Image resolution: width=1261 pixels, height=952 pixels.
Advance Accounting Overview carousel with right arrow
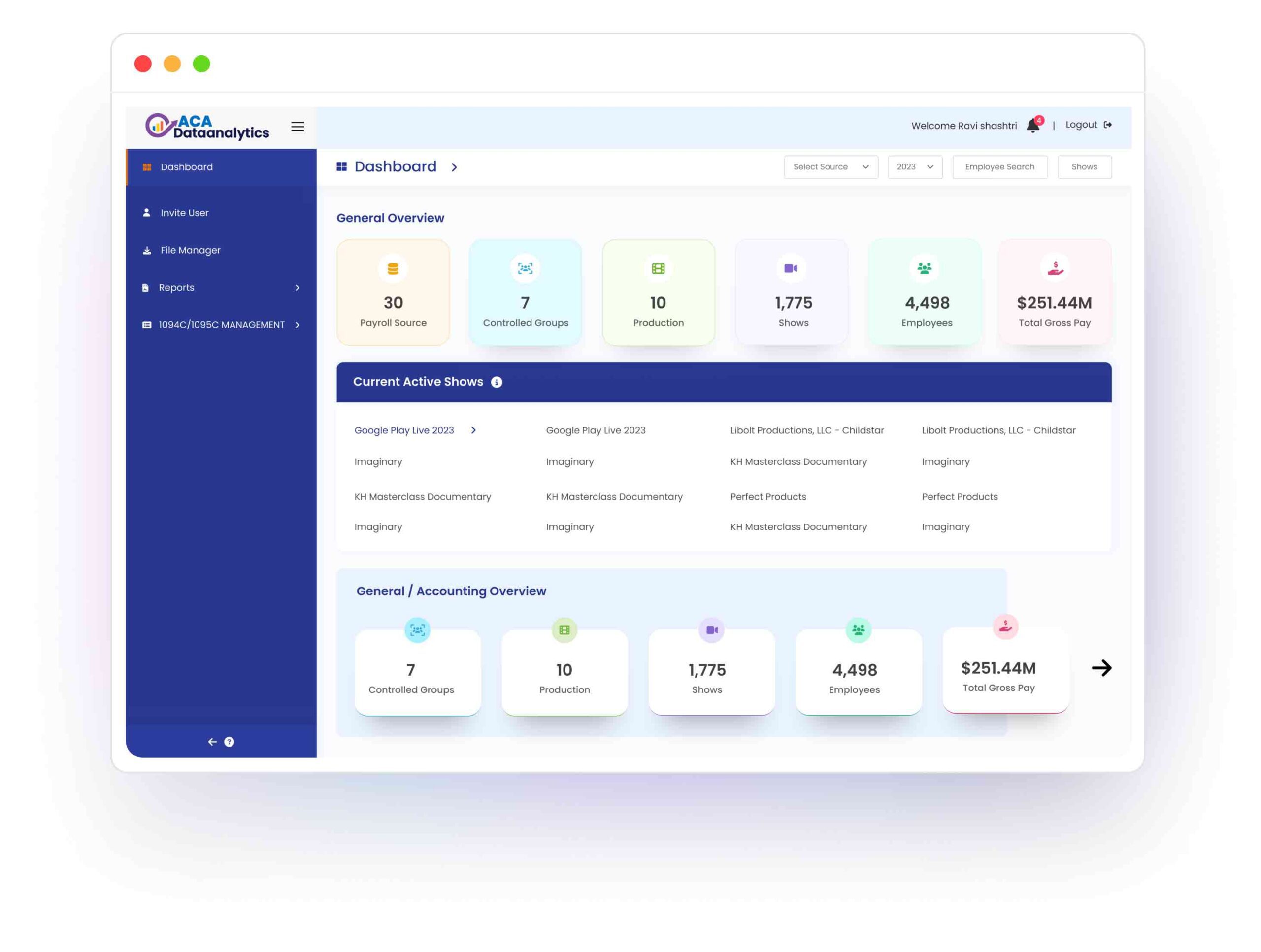point(1101,667)
